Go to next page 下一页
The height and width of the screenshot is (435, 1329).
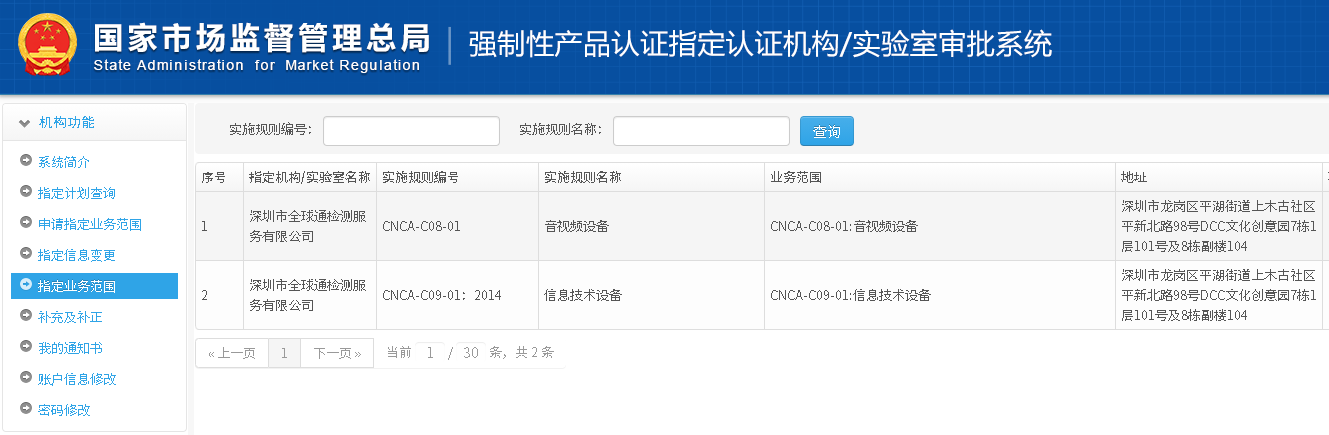337,353
